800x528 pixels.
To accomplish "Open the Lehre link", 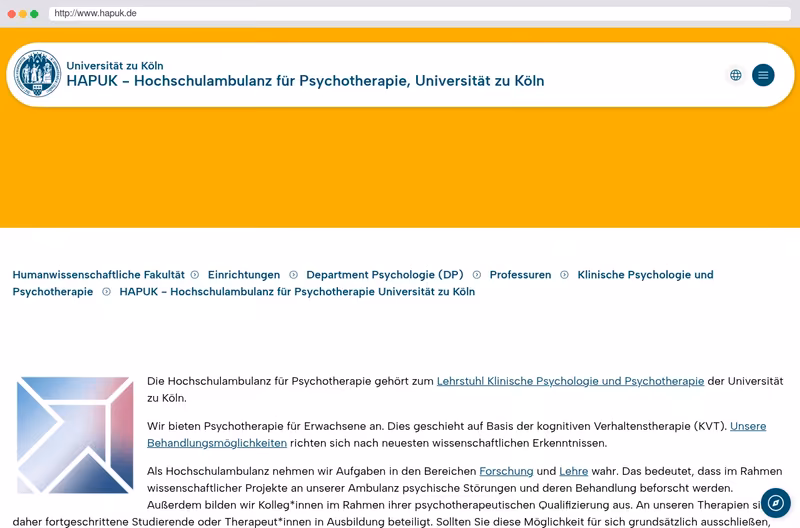I will click(x=573, y=471).
